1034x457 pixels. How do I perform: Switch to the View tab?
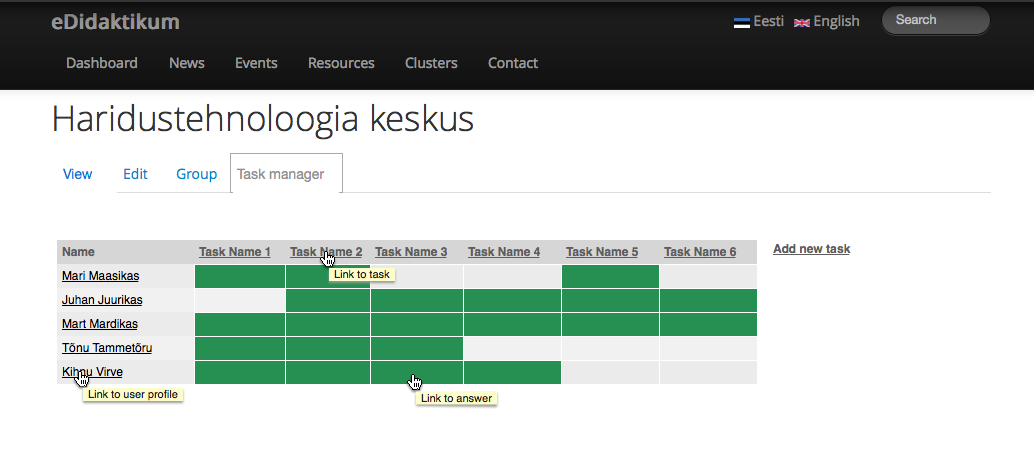pos(77,174)
